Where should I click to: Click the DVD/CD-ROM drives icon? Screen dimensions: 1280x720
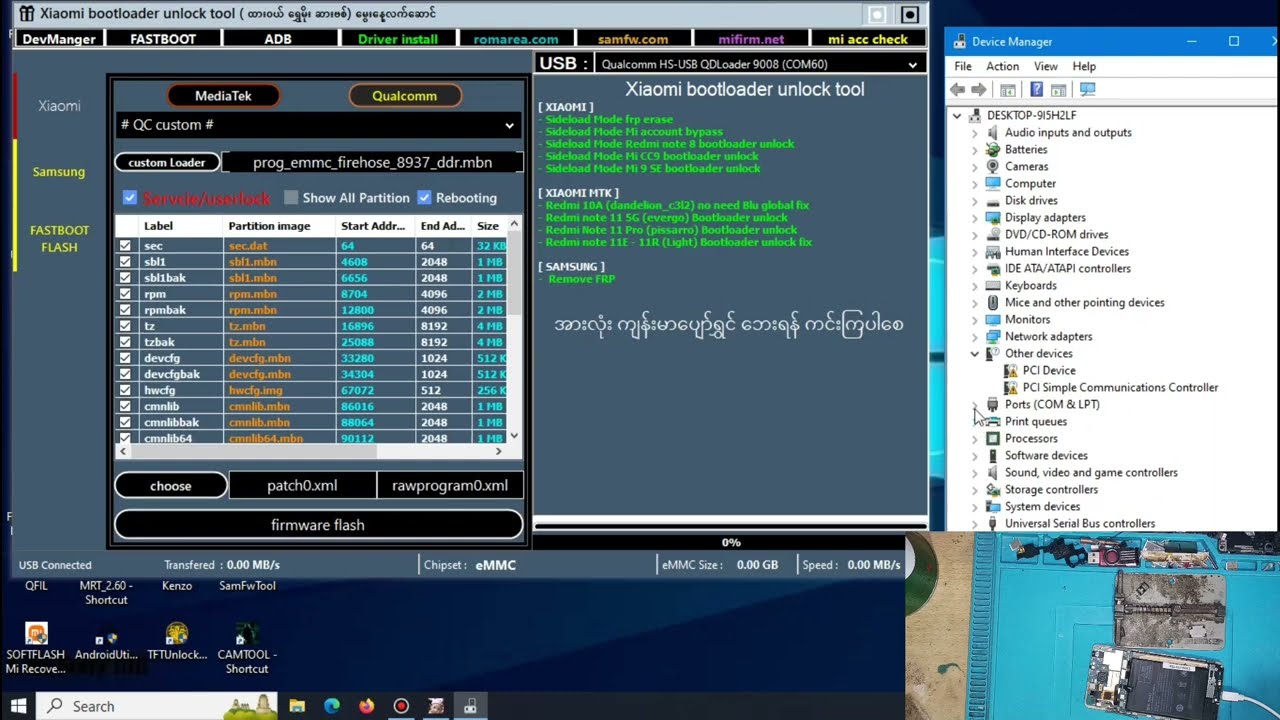[993, 234]
